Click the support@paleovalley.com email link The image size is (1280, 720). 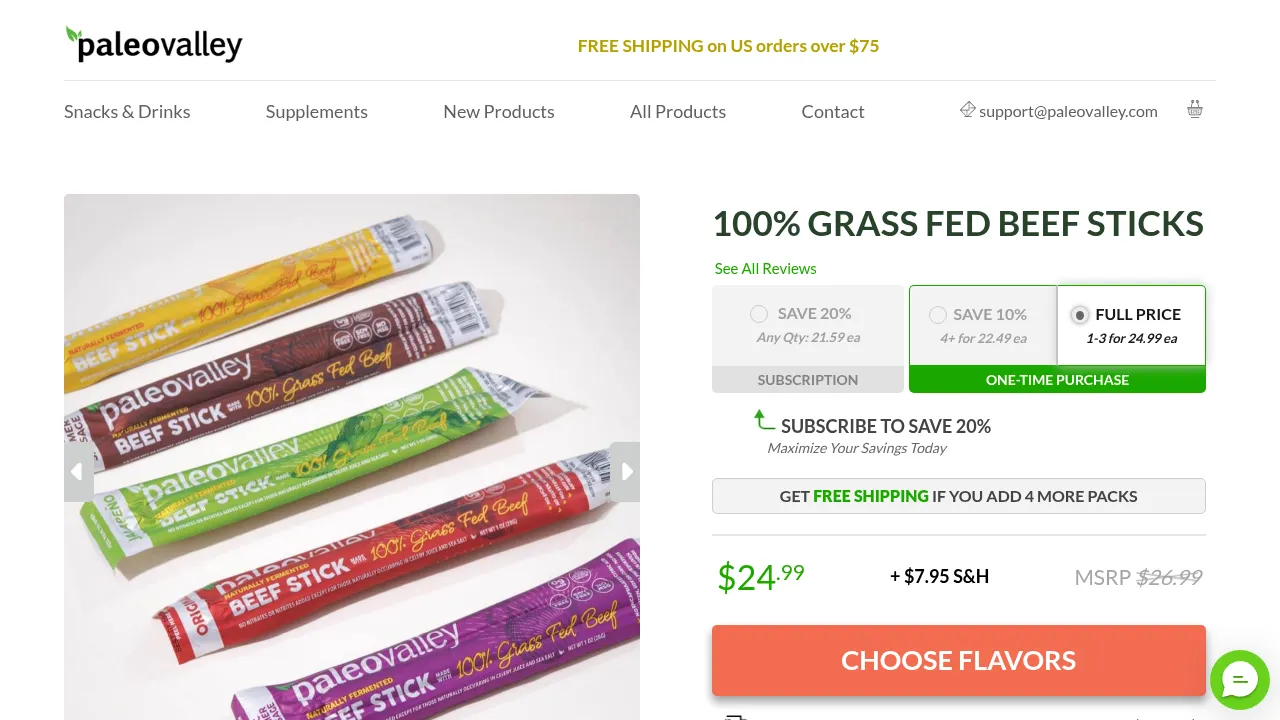pos(1068,112)
